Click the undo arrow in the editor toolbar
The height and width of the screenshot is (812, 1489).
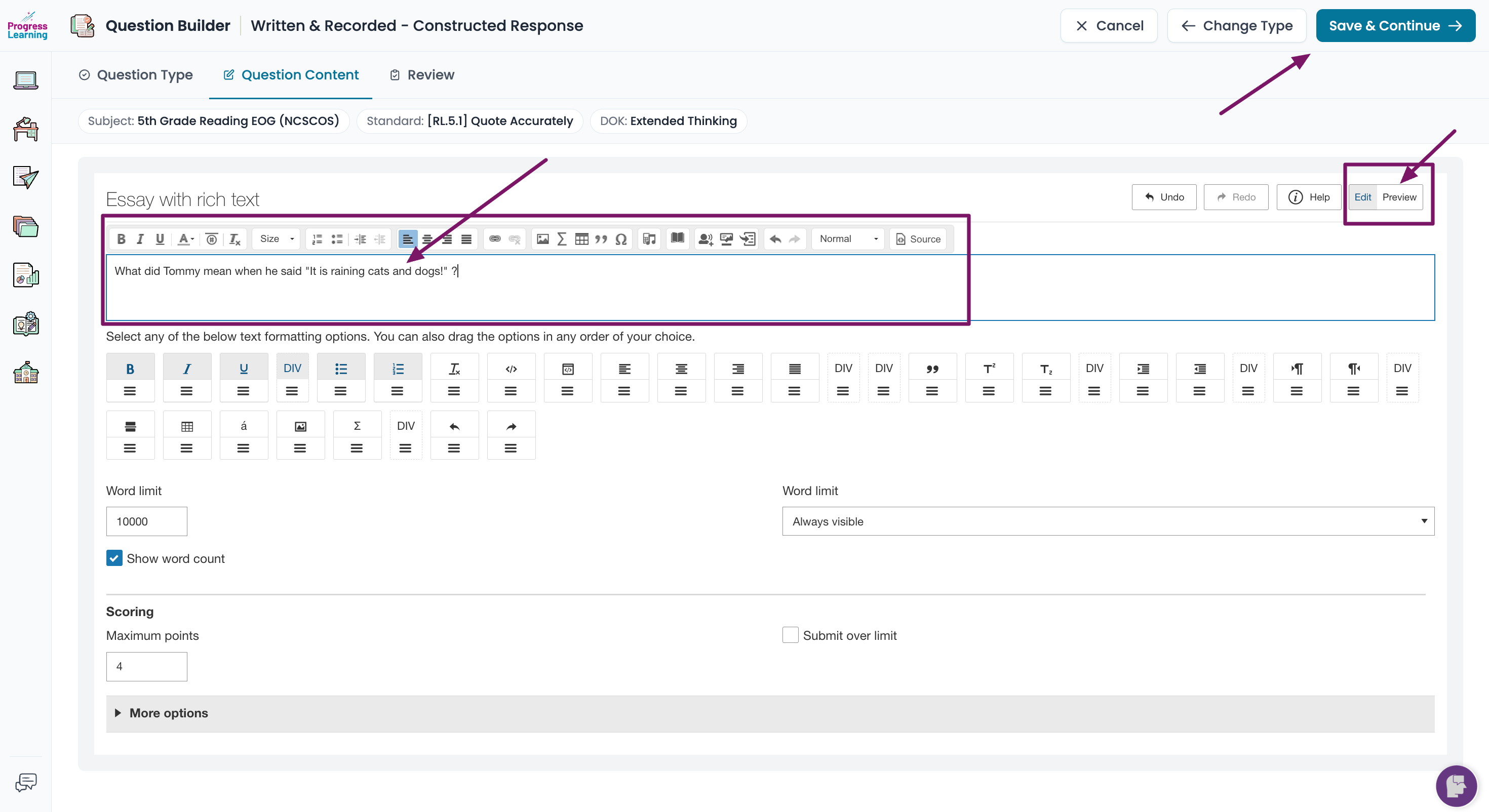pyautogui.click(x=776, y=238)
